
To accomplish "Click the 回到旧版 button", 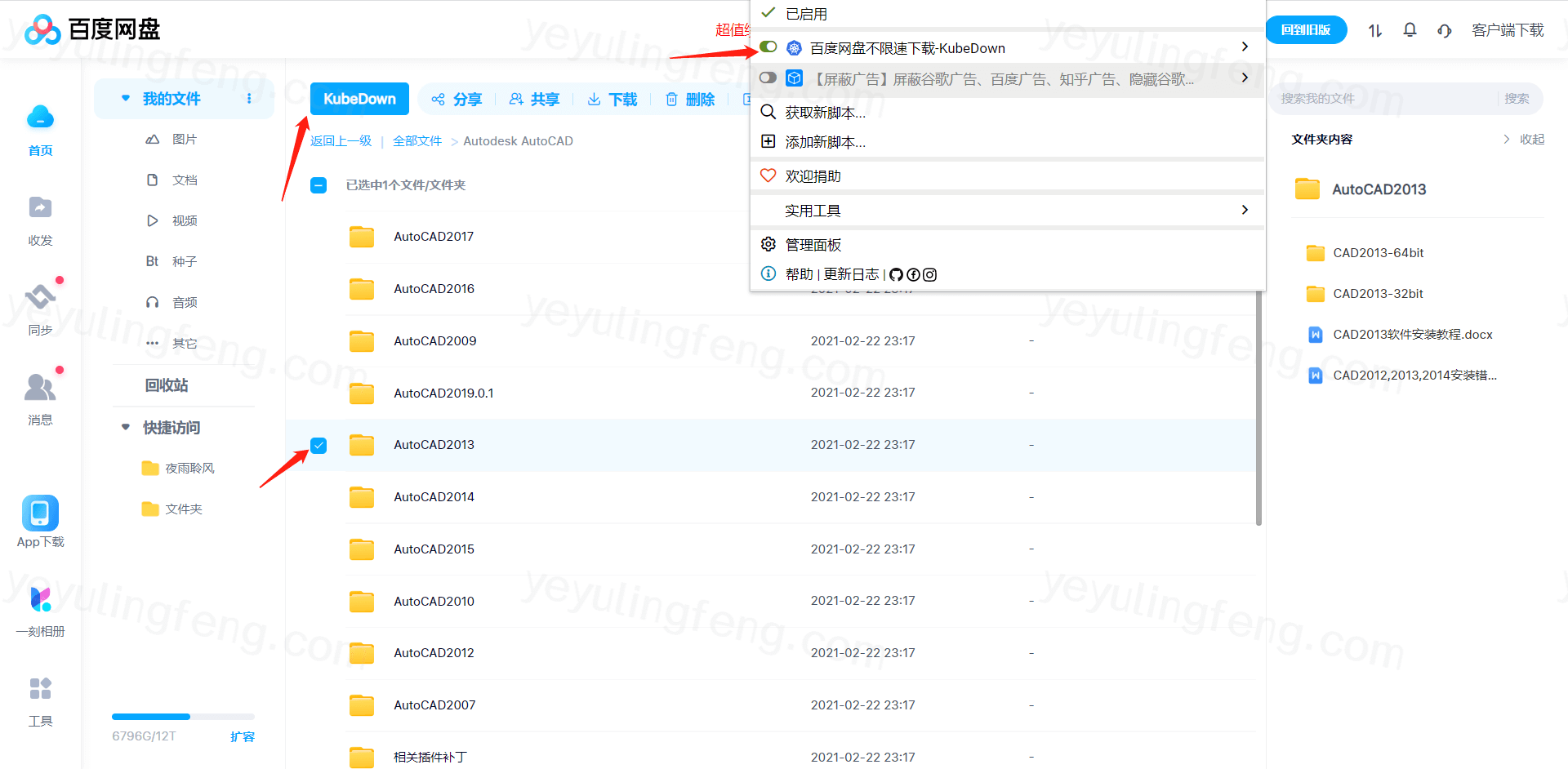I will [x=1306, y=30].
